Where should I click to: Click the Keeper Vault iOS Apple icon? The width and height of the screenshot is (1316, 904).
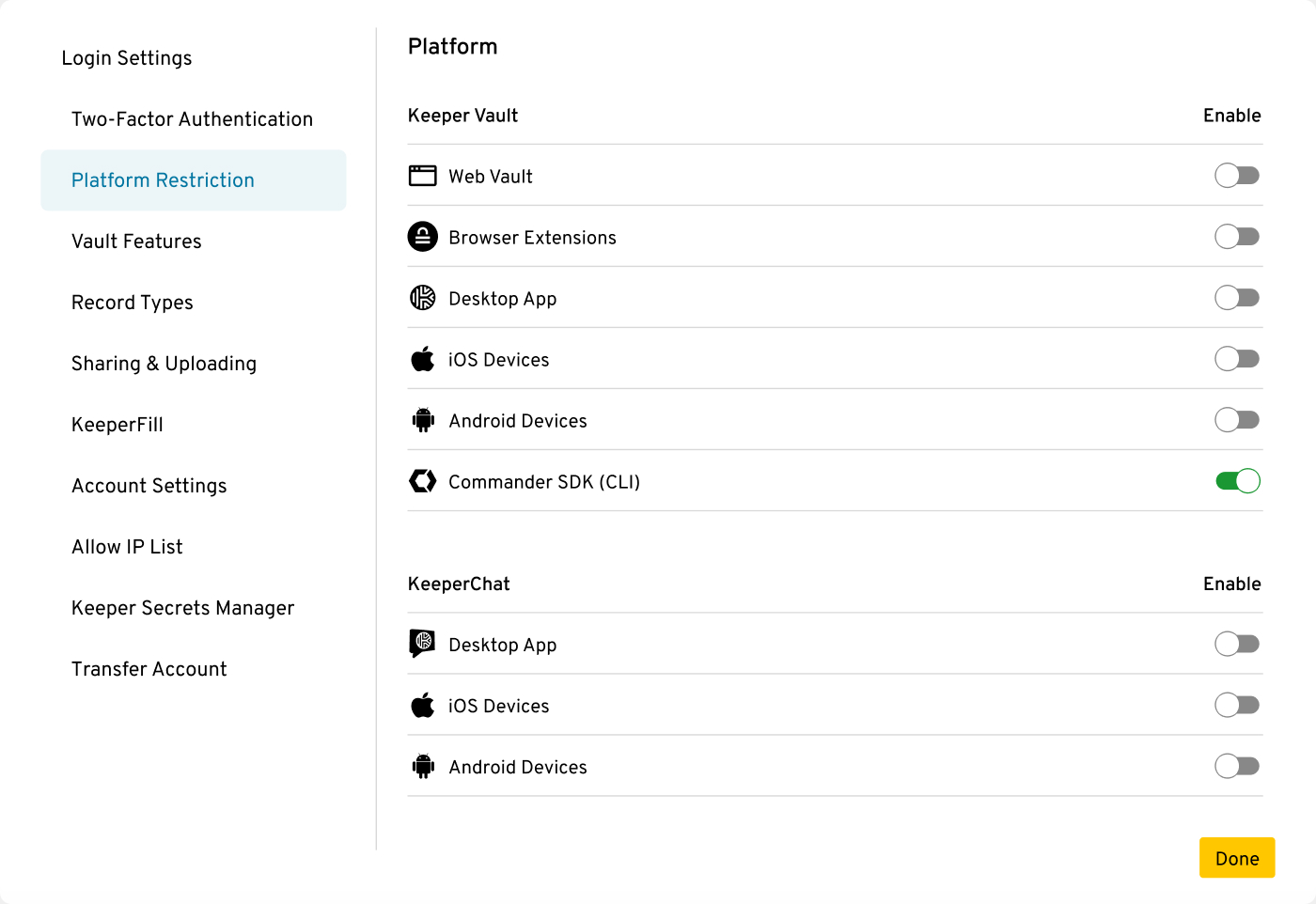[423, 359]
